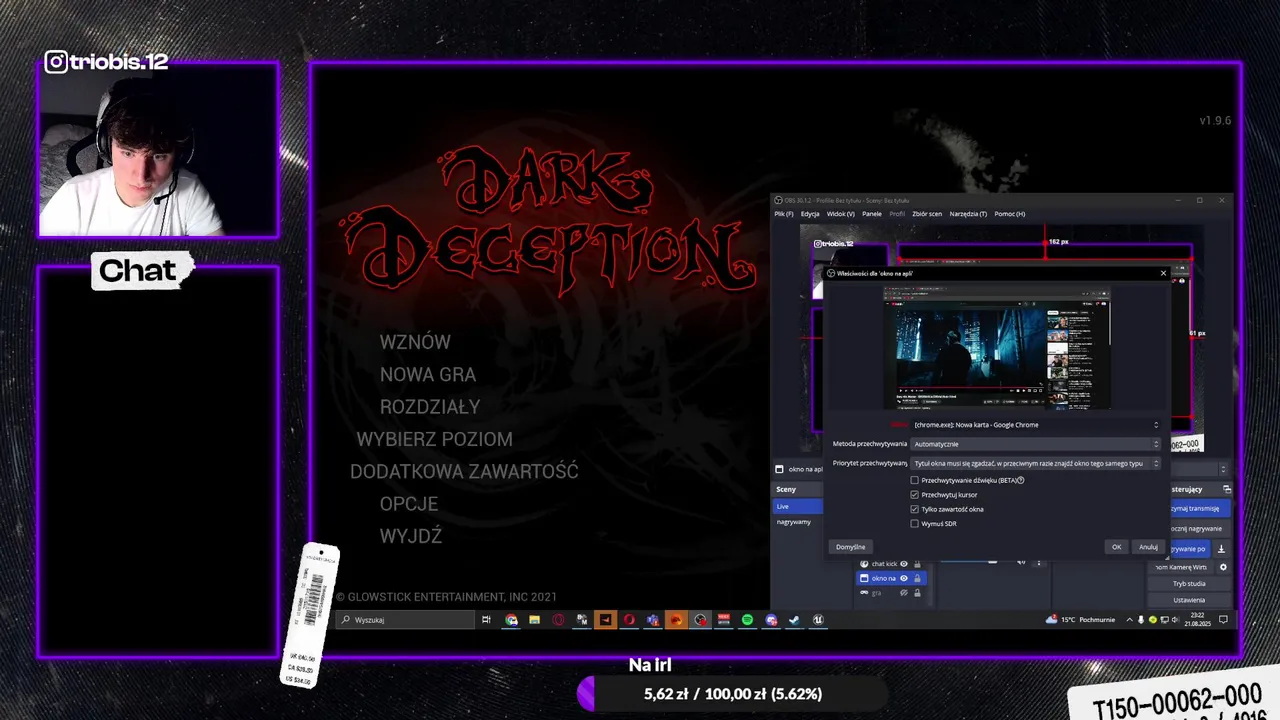Open virtual camera settings gear icon
This screenshot has width=1280, height=720.
(x=1223, y=567)
